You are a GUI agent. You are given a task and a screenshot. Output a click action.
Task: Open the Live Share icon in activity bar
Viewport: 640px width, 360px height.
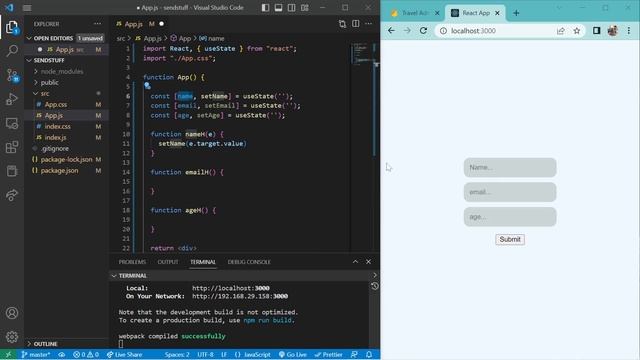(x=12, y=195)
